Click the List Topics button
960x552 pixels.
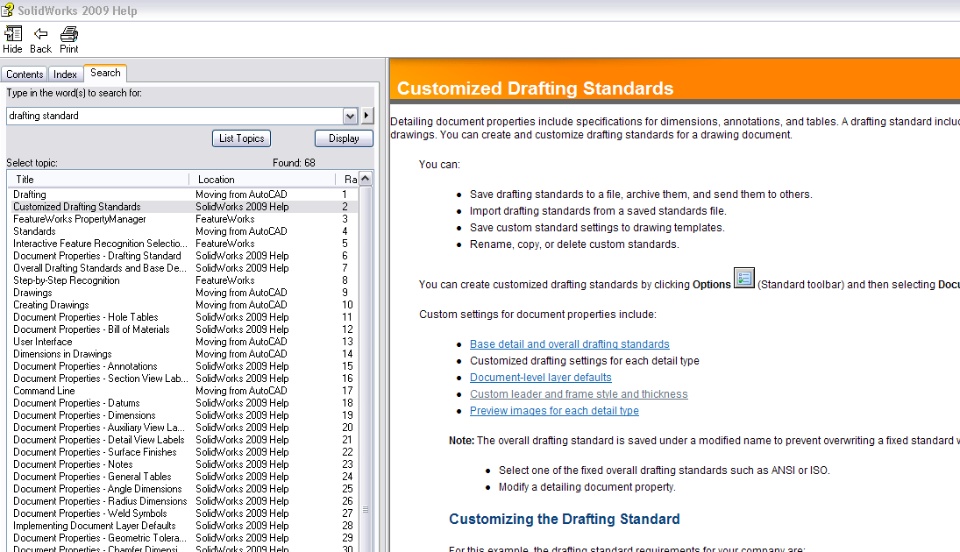click(242, 138)
